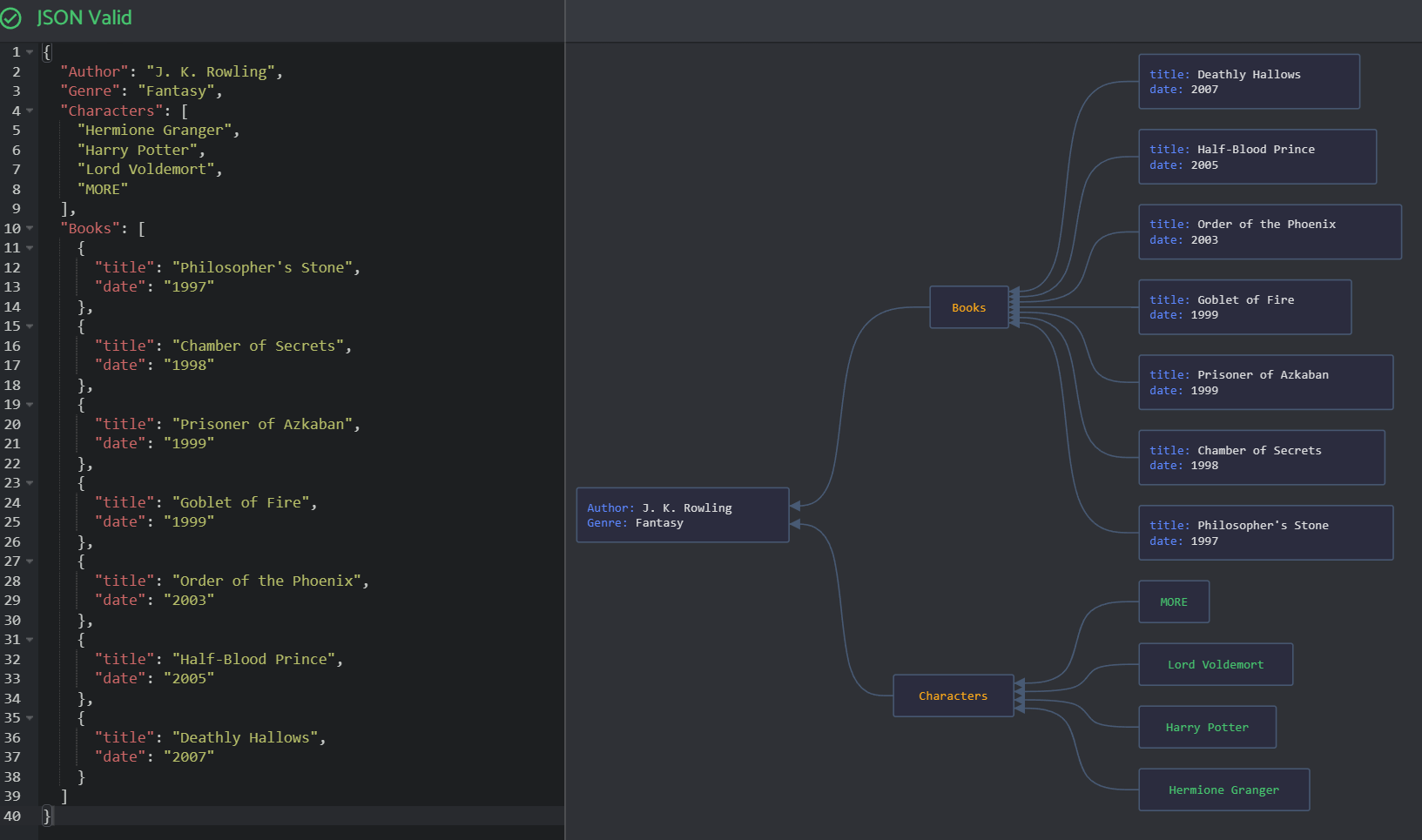Fold the Philosopher's Stone object on line 11
This screenshot has width=1422, height=840.
[x=30, y=248]
